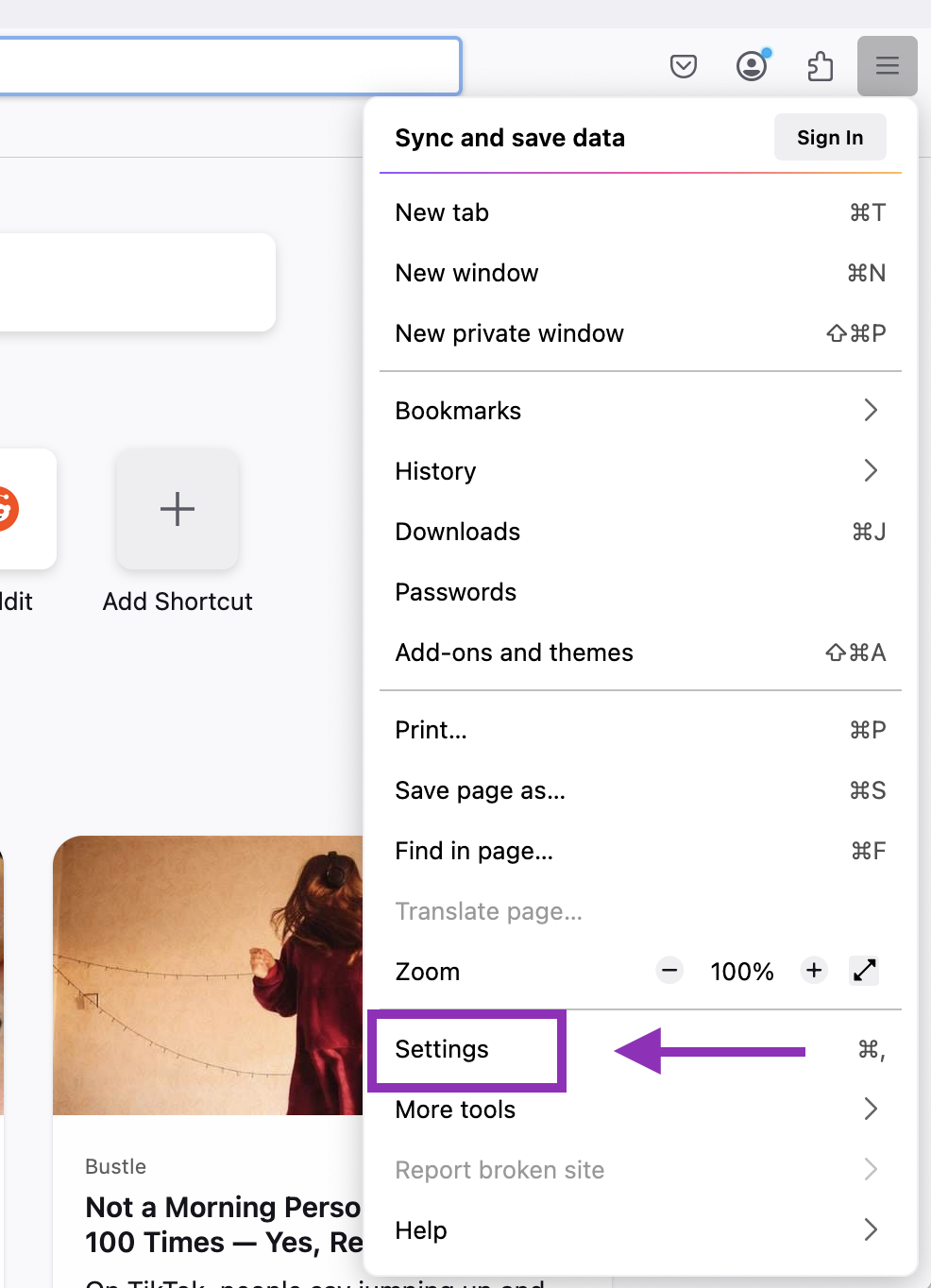Viewport: 931px width, 1288px height.
Task: Click the 100% zoom level control
Action: (742, 970)
